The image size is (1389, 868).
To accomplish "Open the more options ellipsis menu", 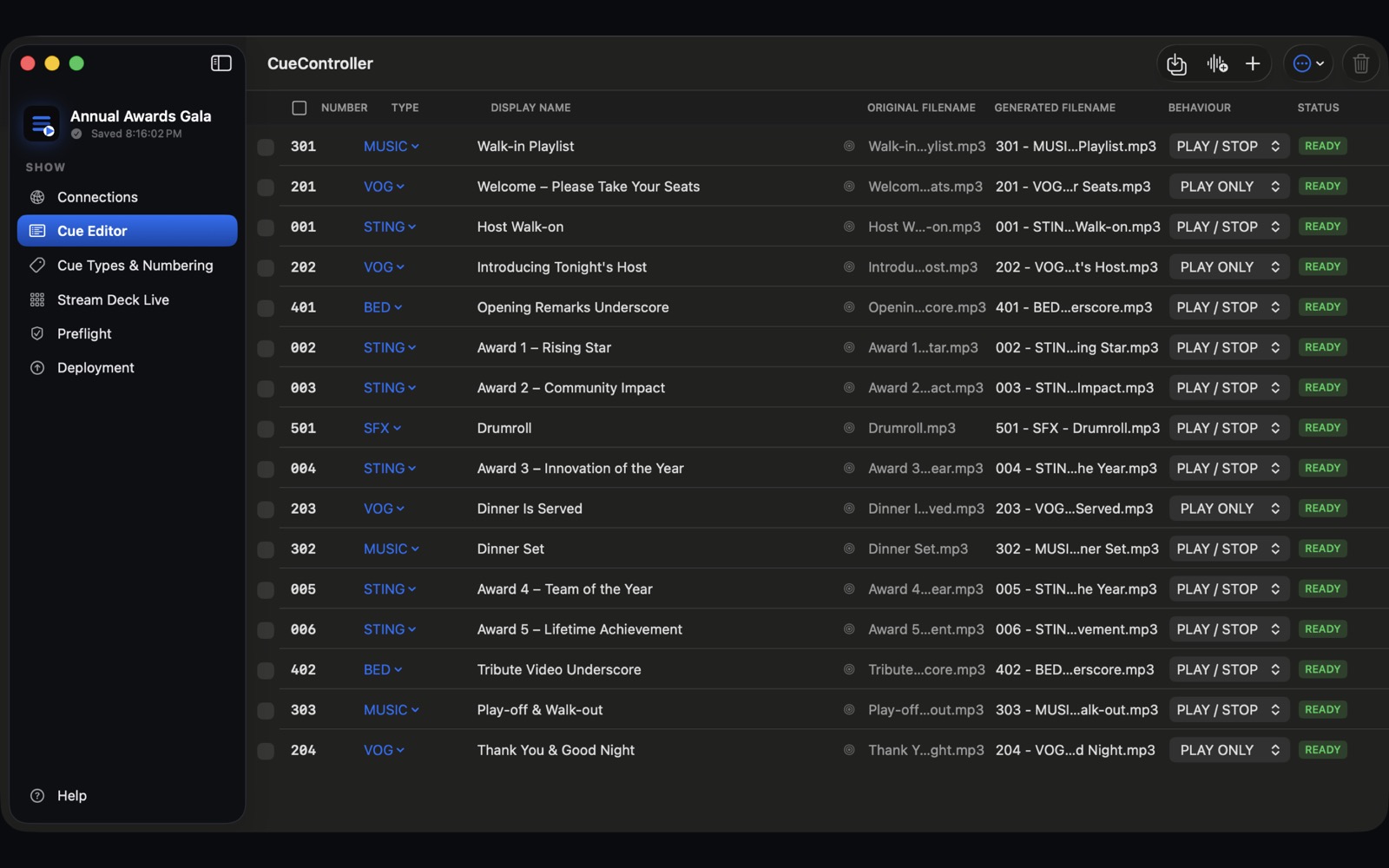I will [1307, 64].
